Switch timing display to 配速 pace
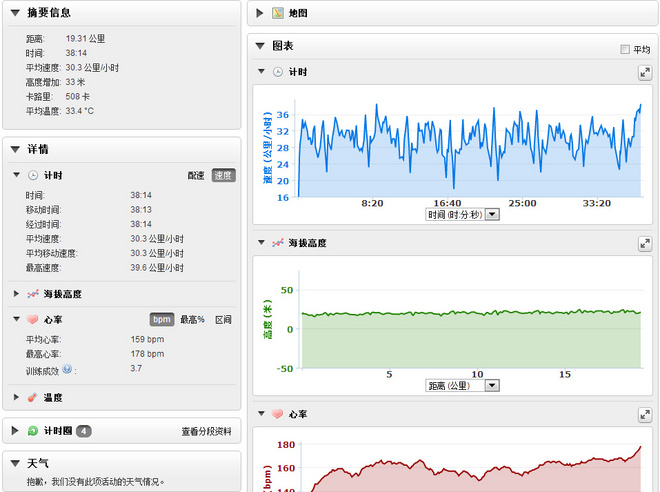The height and width of the screenshot is (492, 660). coord(196,176)
